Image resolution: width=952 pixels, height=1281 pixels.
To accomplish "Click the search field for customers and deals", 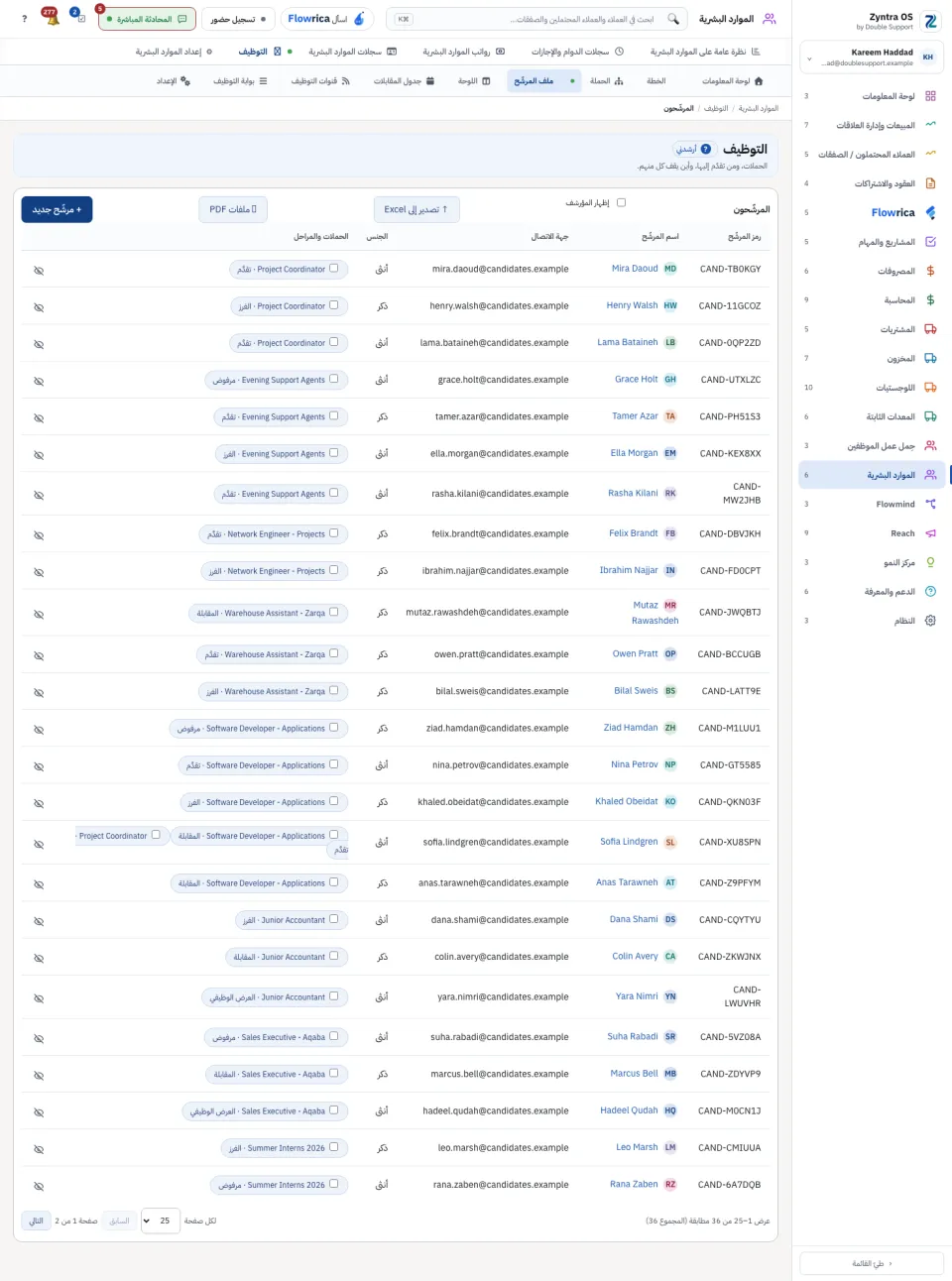I will [538, 19].
